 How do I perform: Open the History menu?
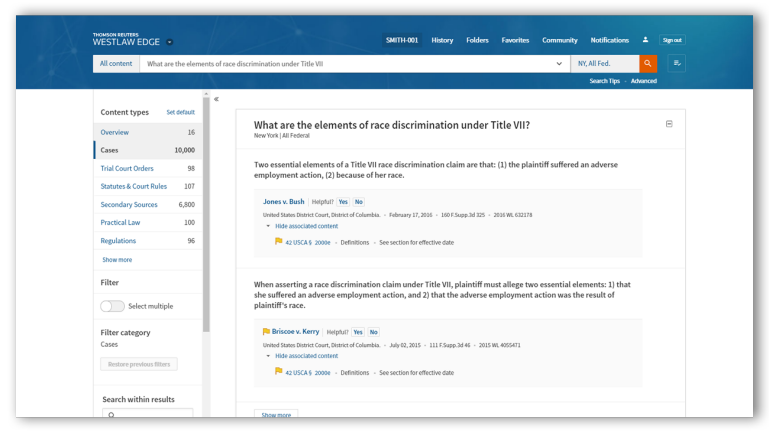pyautogui.click(x=442, y=40)
